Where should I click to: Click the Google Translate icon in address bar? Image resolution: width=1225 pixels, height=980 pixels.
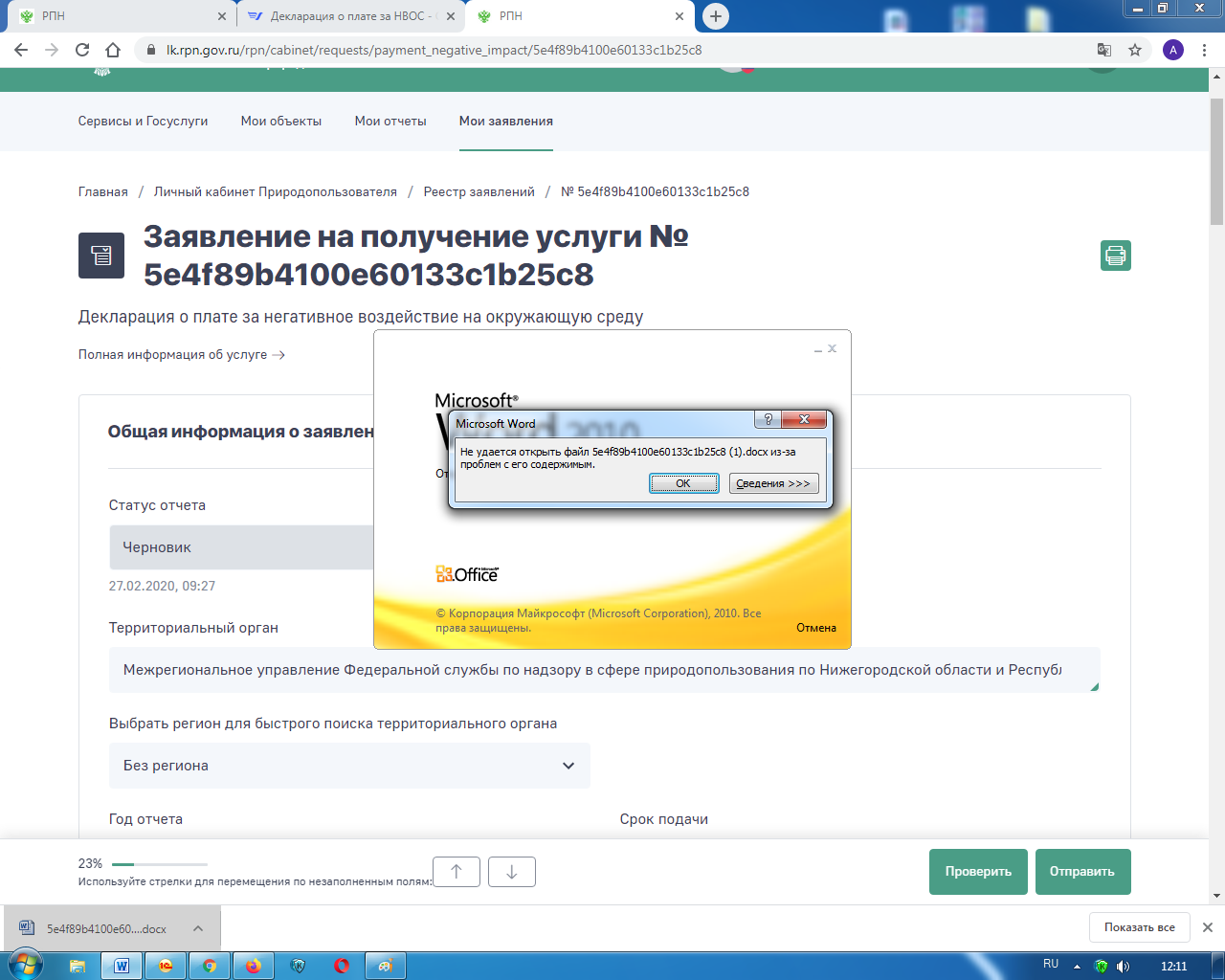[x=1103, y=50]
